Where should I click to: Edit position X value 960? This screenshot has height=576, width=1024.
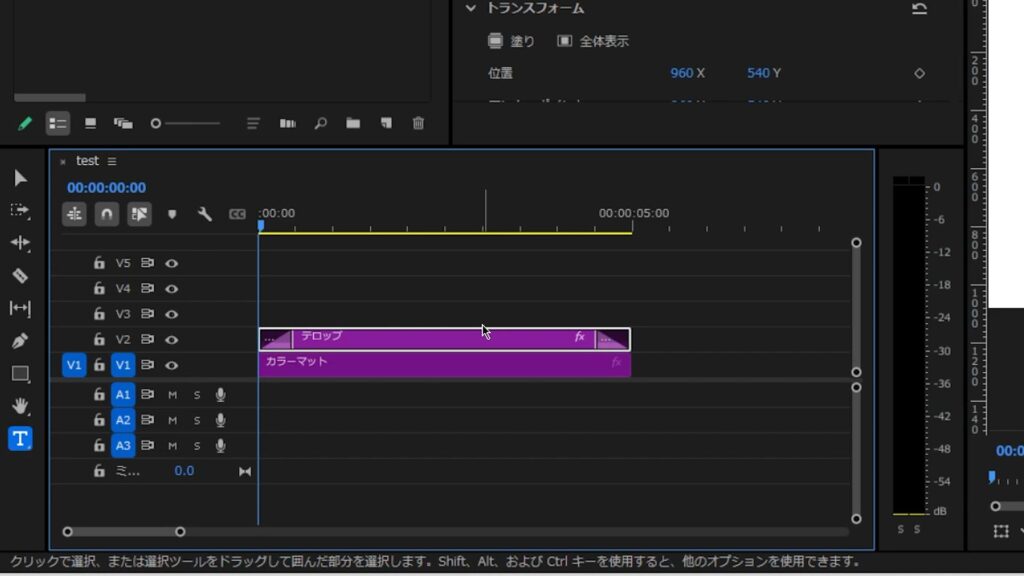coord(681,73)
